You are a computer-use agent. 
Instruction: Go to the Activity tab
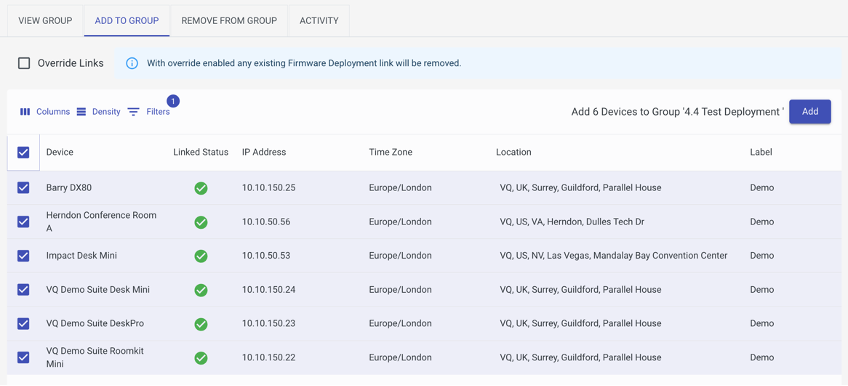[x=319, y=21]
